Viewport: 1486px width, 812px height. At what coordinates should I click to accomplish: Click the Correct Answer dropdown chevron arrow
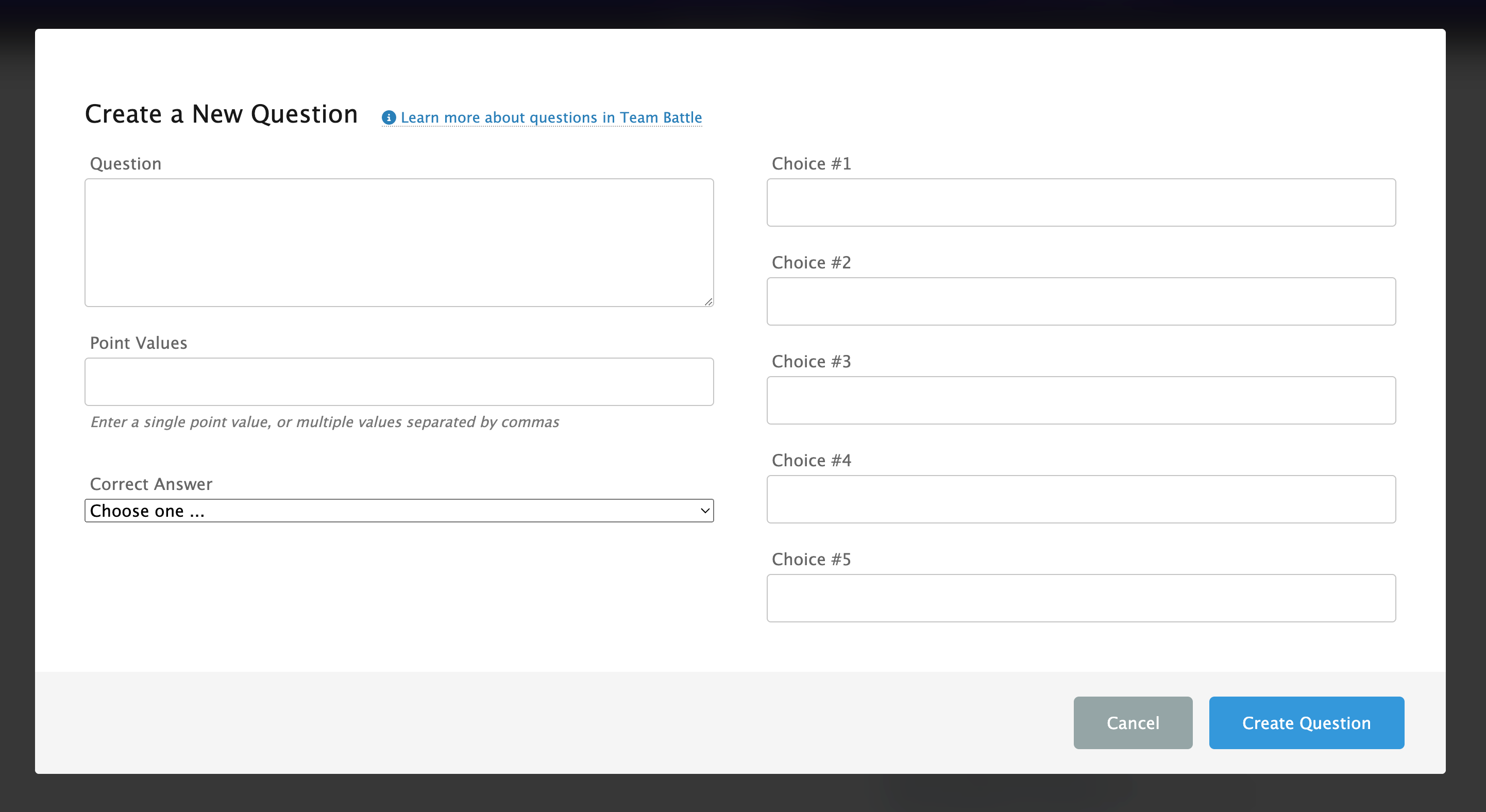(704, 511)
